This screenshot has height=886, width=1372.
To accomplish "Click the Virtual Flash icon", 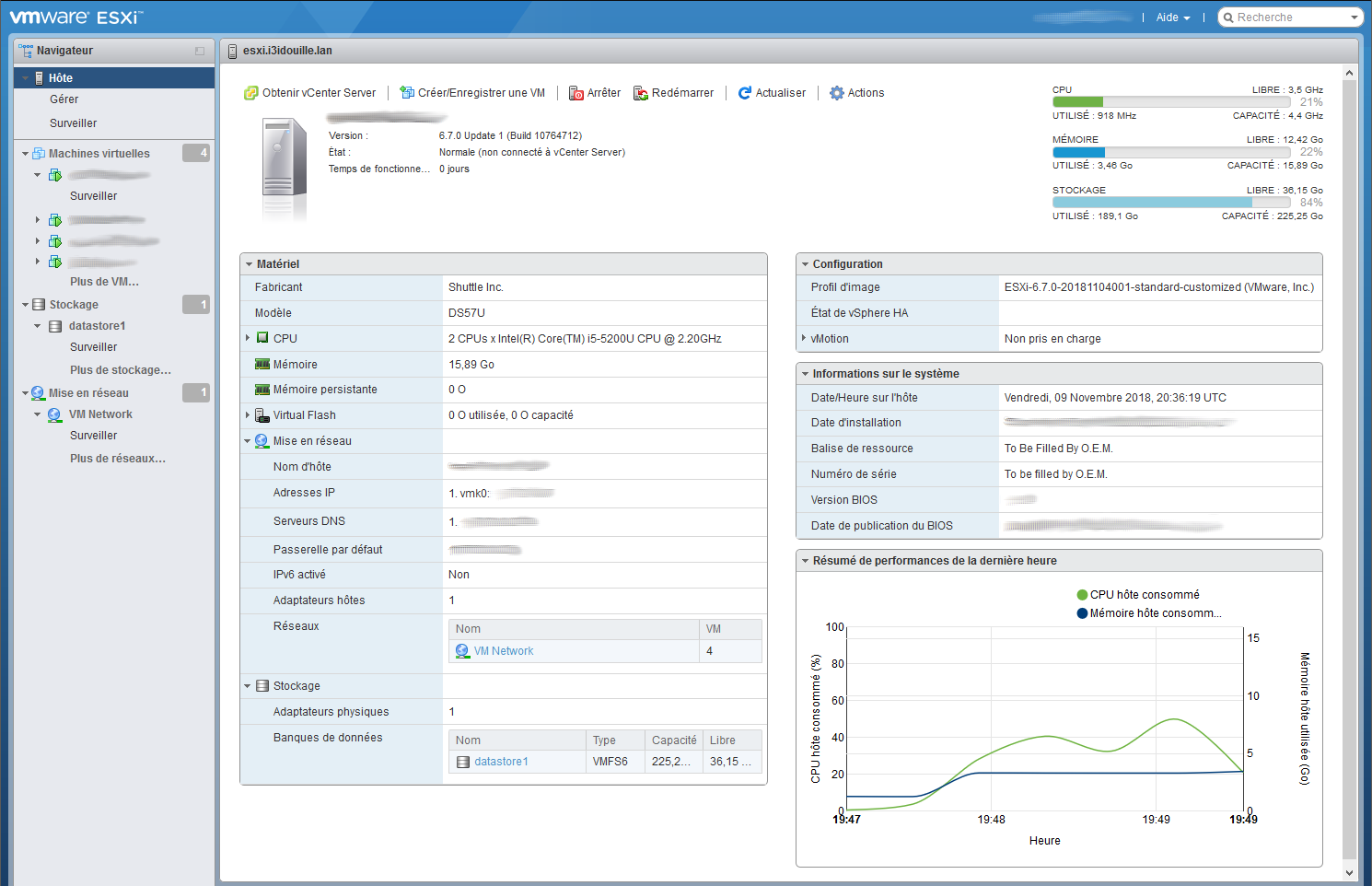I will 262,415.
